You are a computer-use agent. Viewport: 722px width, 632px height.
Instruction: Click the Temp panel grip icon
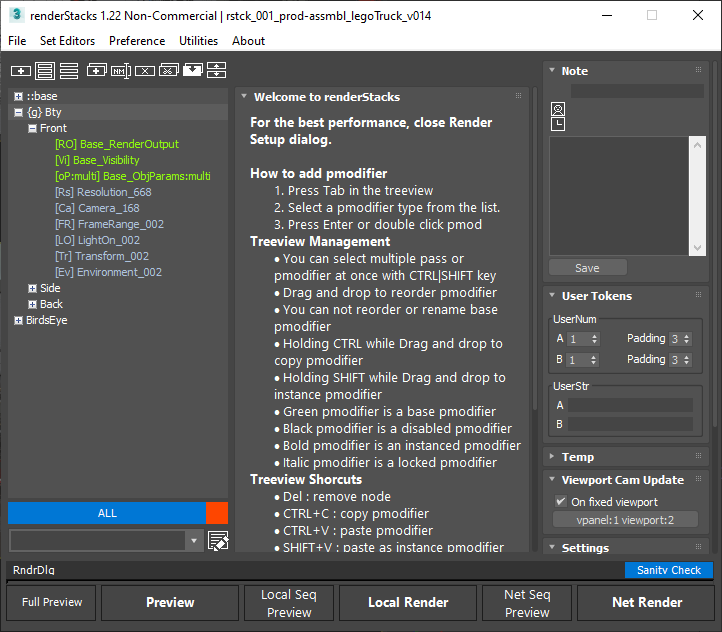pyautogui.click(x=699, y=456)
